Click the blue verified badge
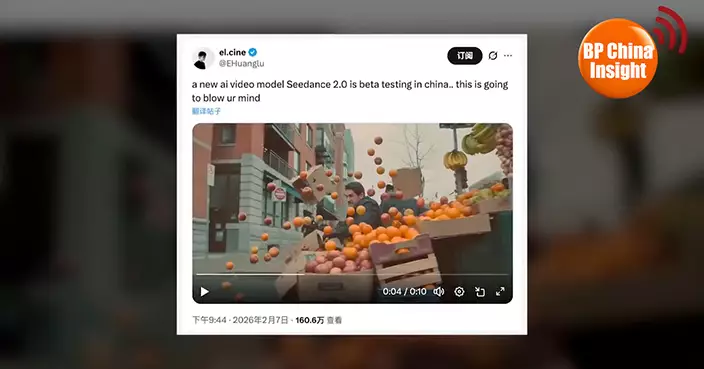 [x=253, y=52]
